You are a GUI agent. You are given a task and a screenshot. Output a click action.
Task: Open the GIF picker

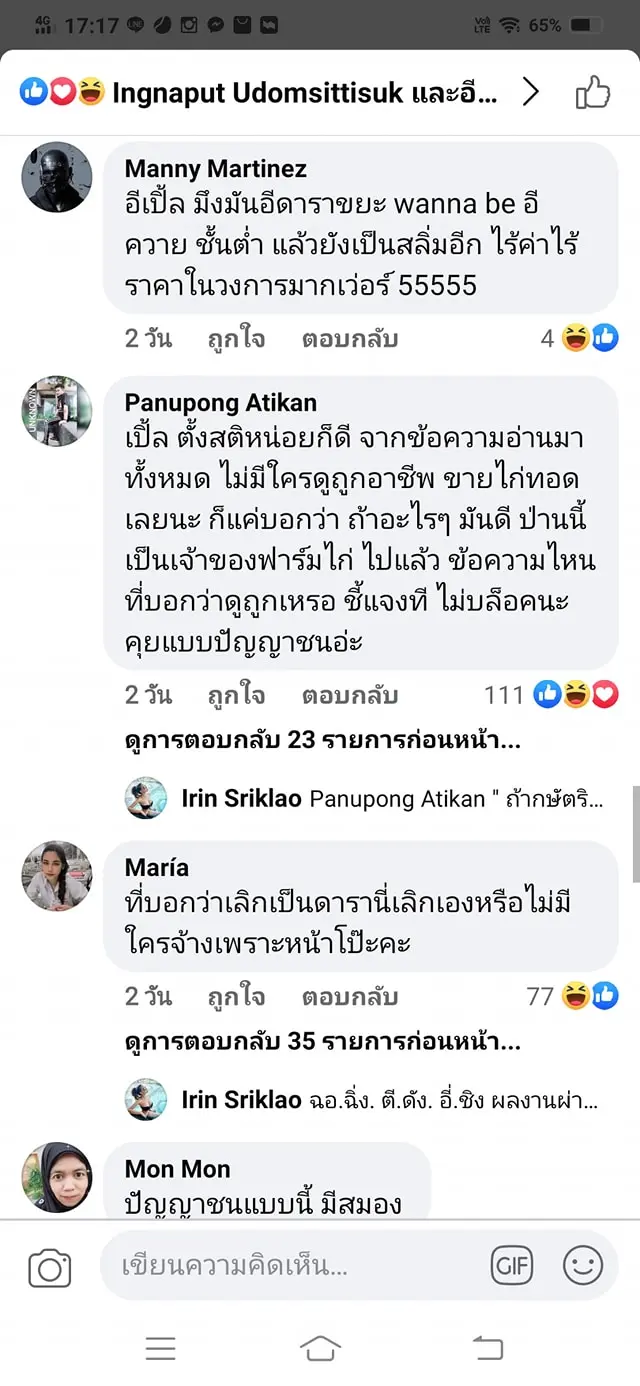(x=512, y=1266)
